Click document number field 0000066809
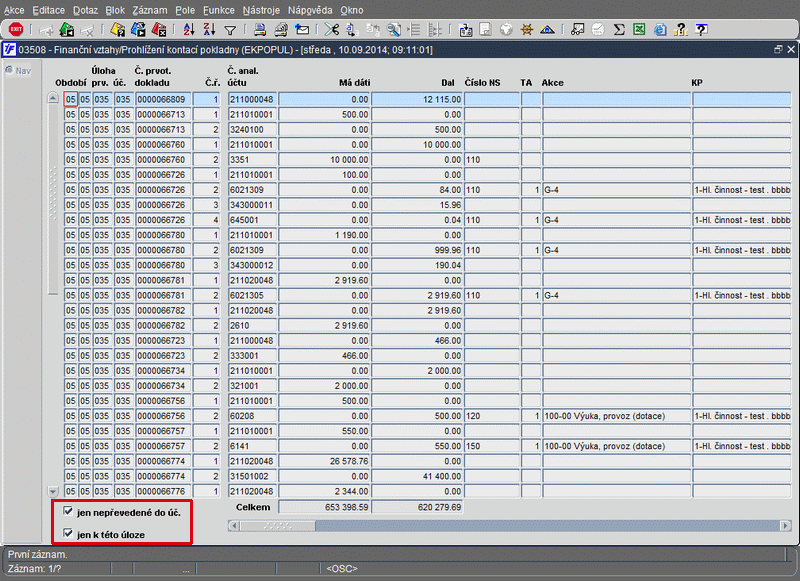Viewport: 800px width, 581px height. pyautogui.click(x=162, y=100)
